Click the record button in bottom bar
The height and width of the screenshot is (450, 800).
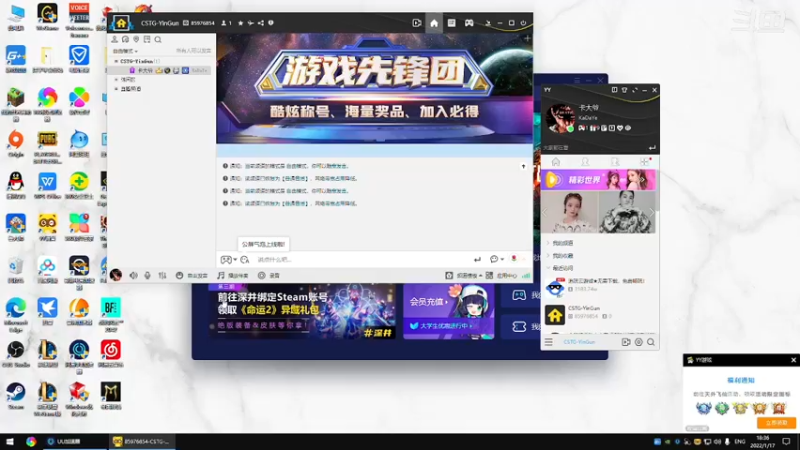tap(269, 276)
